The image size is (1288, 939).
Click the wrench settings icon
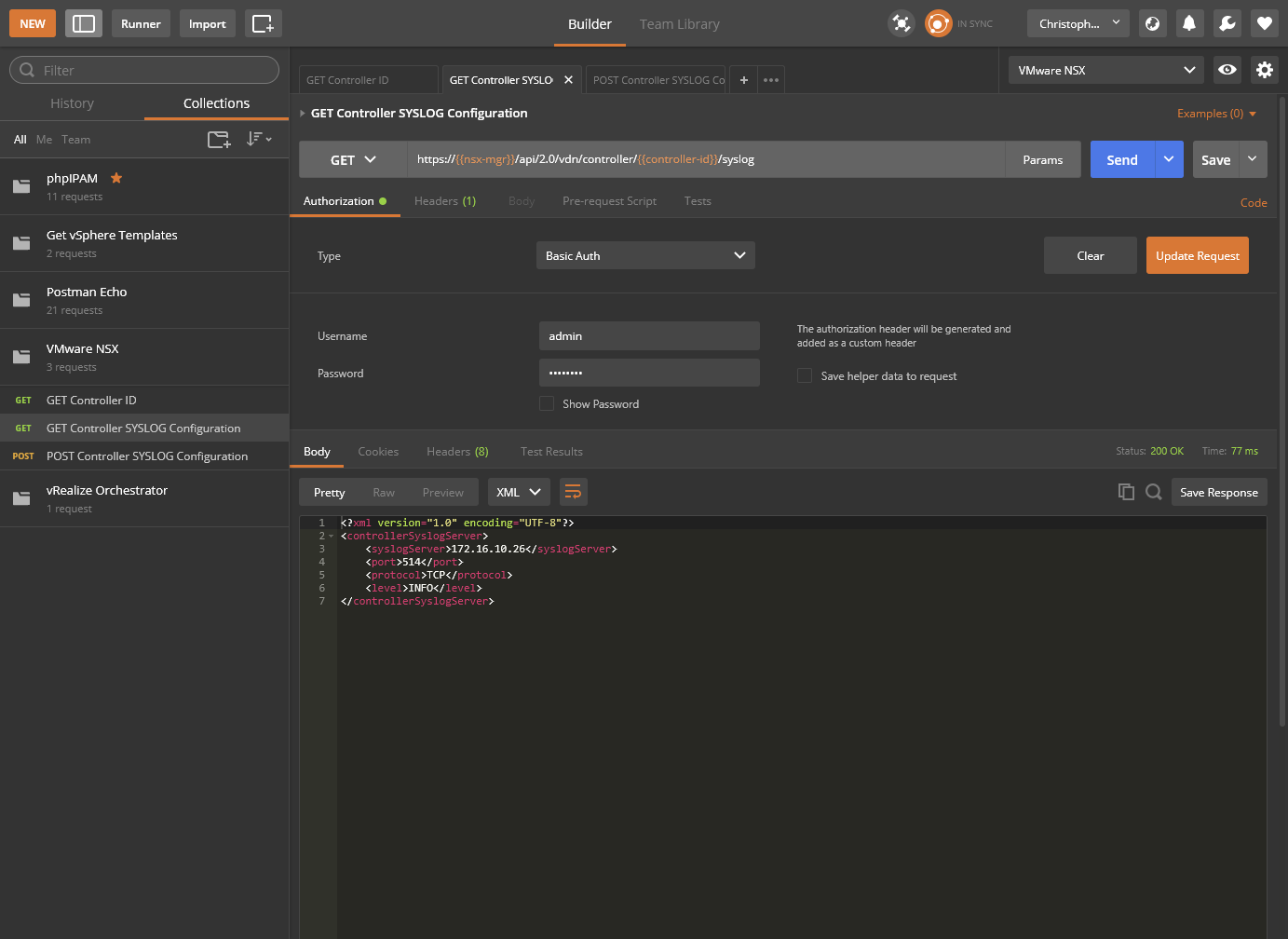(x=1227, y=23)
